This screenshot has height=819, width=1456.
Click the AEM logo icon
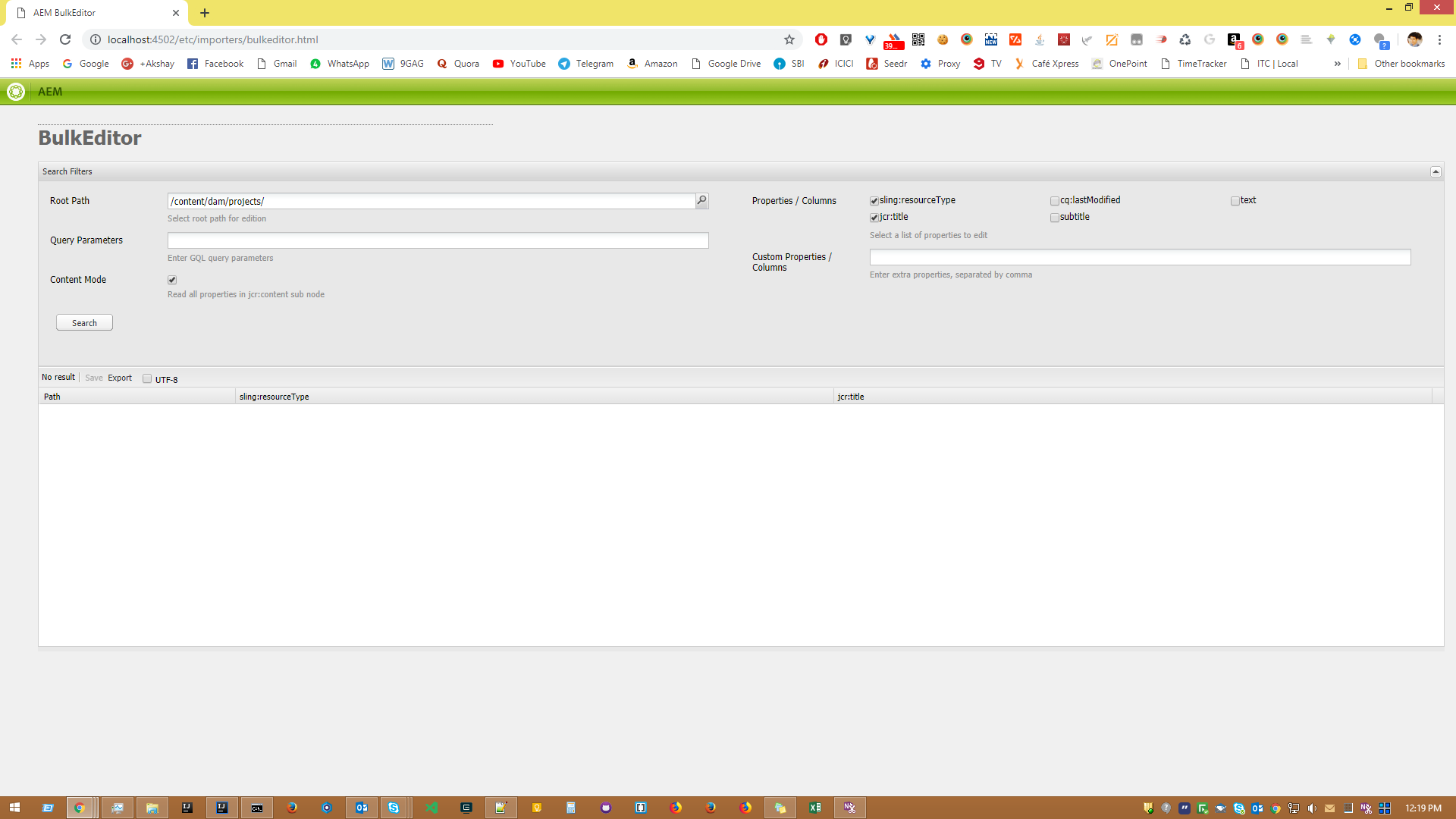[16, 92]
